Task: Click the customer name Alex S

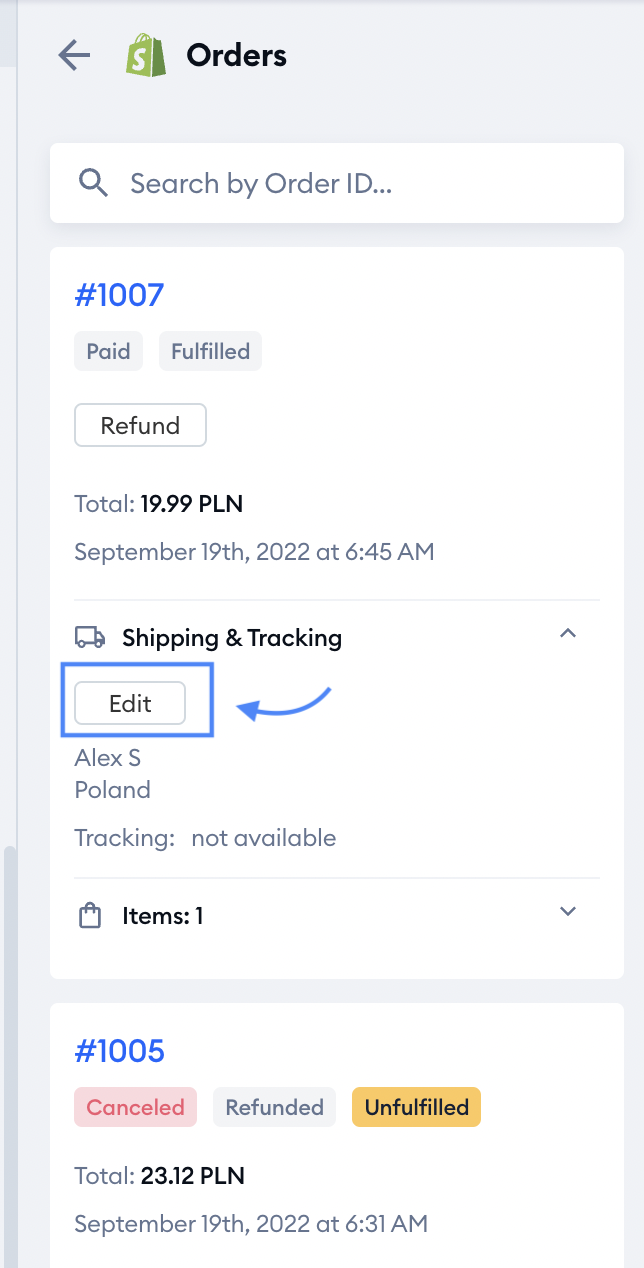Action: coord(107,758)
